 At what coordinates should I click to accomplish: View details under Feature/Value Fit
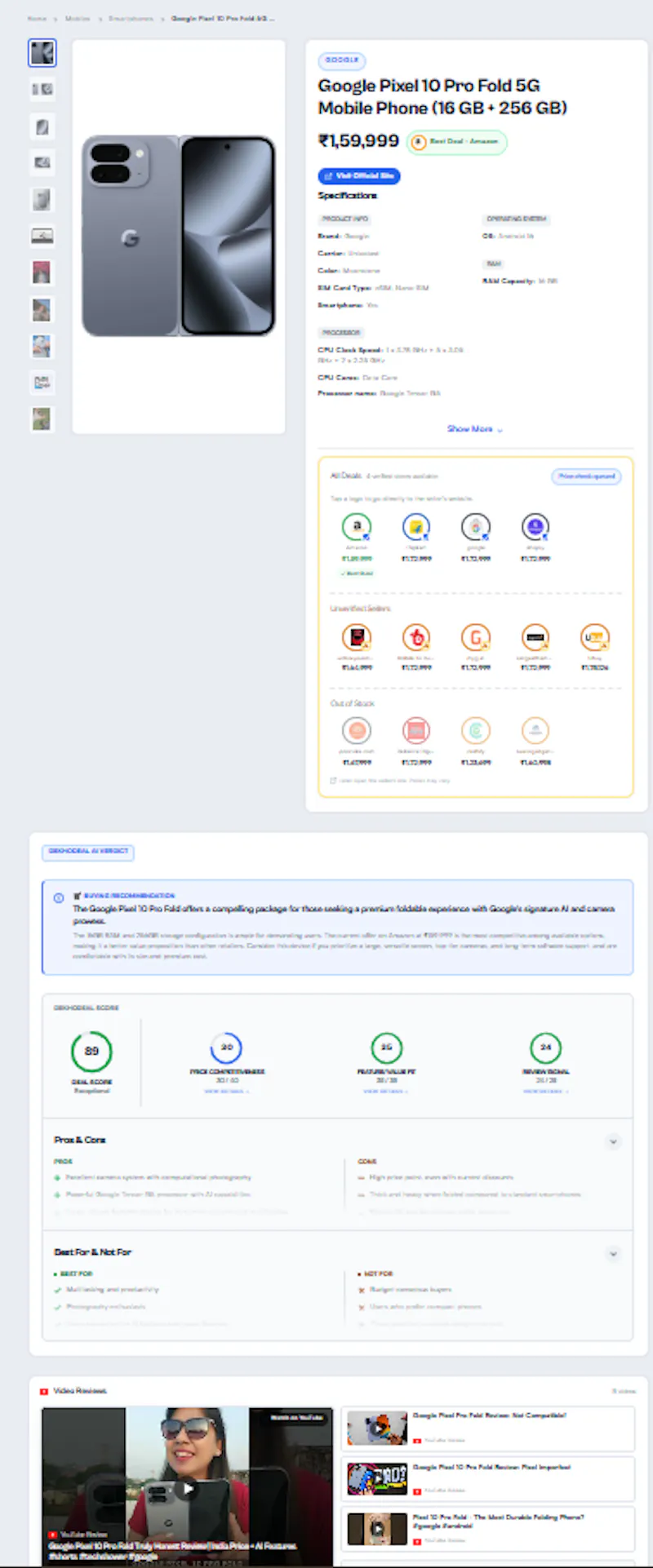click(x=386, y=1091)
